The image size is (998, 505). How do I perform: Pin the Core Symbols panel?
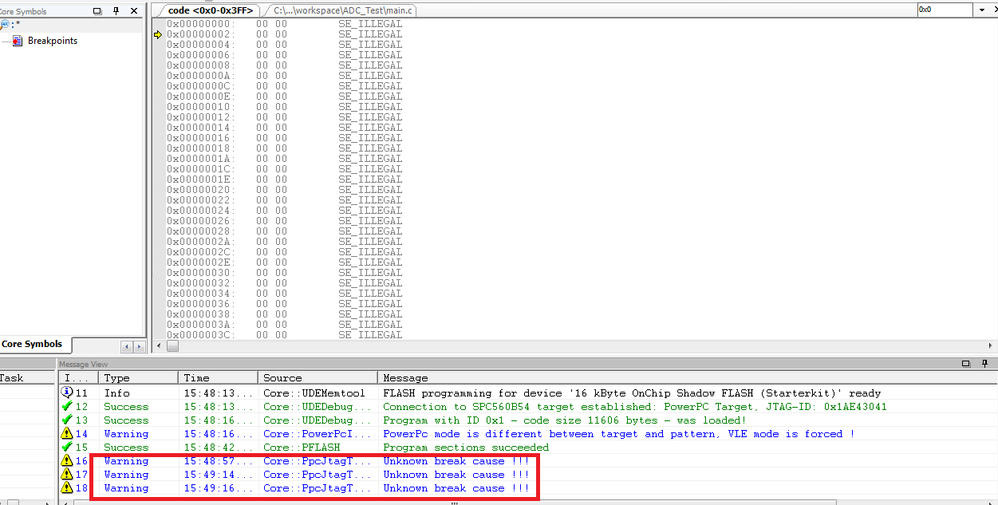point(116,11)
